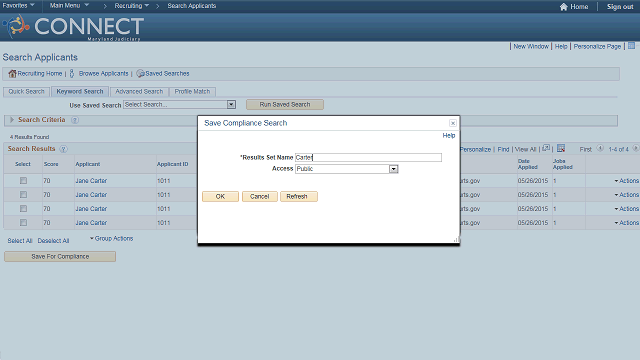Image resolution: width=640 pixels, height=360 pixels.
Task: Open the Help link inside the dialog
Action: (449, 136)
